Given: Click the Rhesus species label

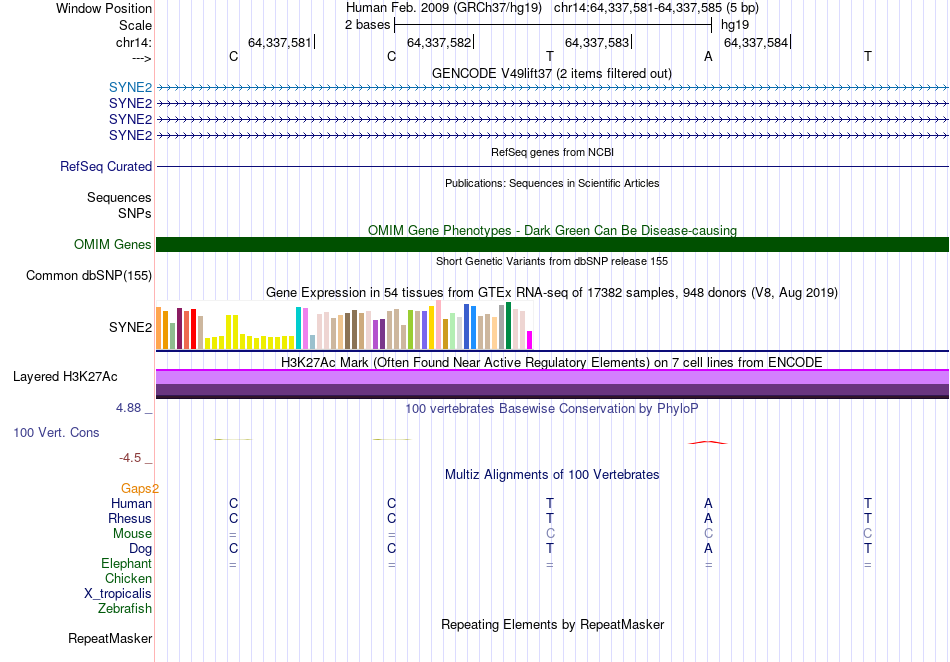Looking at the screenshot, I should pyautogui.click(x=130, y=519).
